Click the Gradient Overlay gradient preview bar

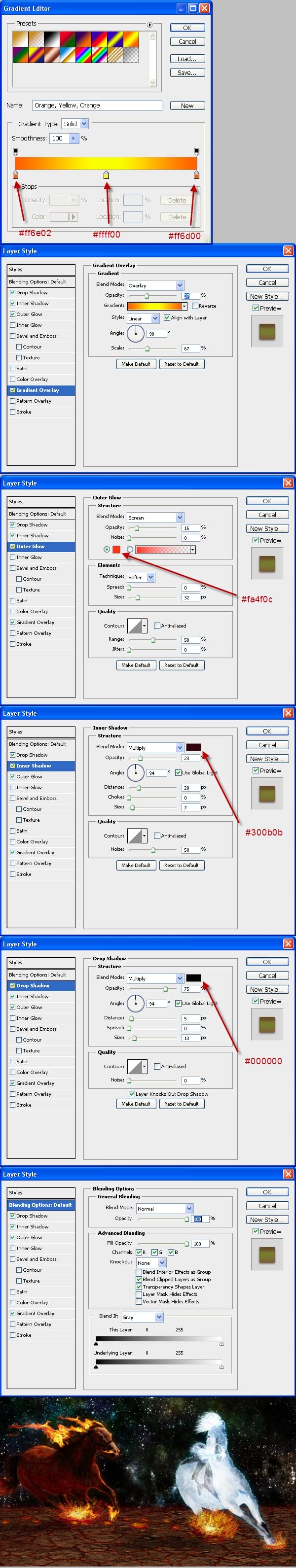(x=154, y=306)
